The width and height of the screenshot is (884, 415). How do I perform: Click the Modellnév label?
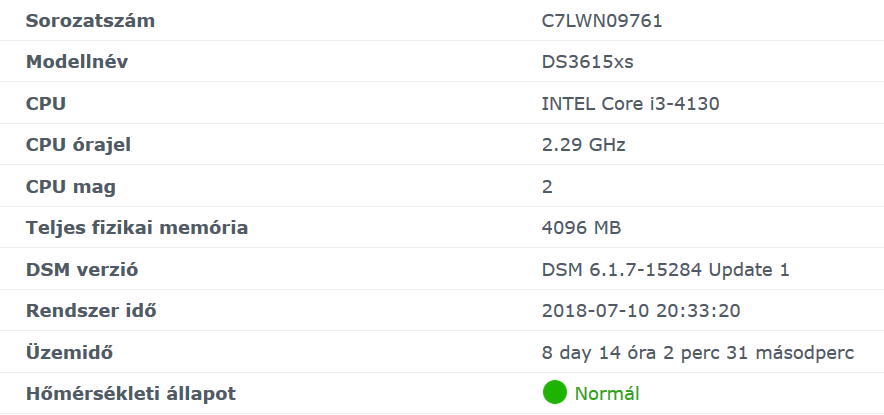[77, 62]
